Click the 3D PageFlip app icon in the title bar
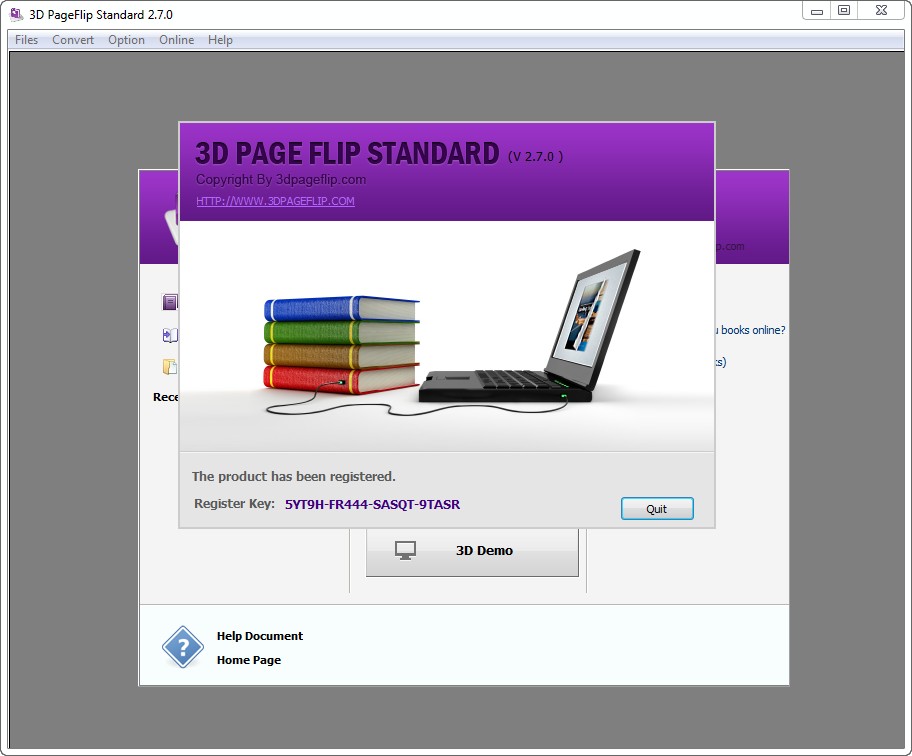The height and width of the screenshot is (756, 912). point(17,14)
